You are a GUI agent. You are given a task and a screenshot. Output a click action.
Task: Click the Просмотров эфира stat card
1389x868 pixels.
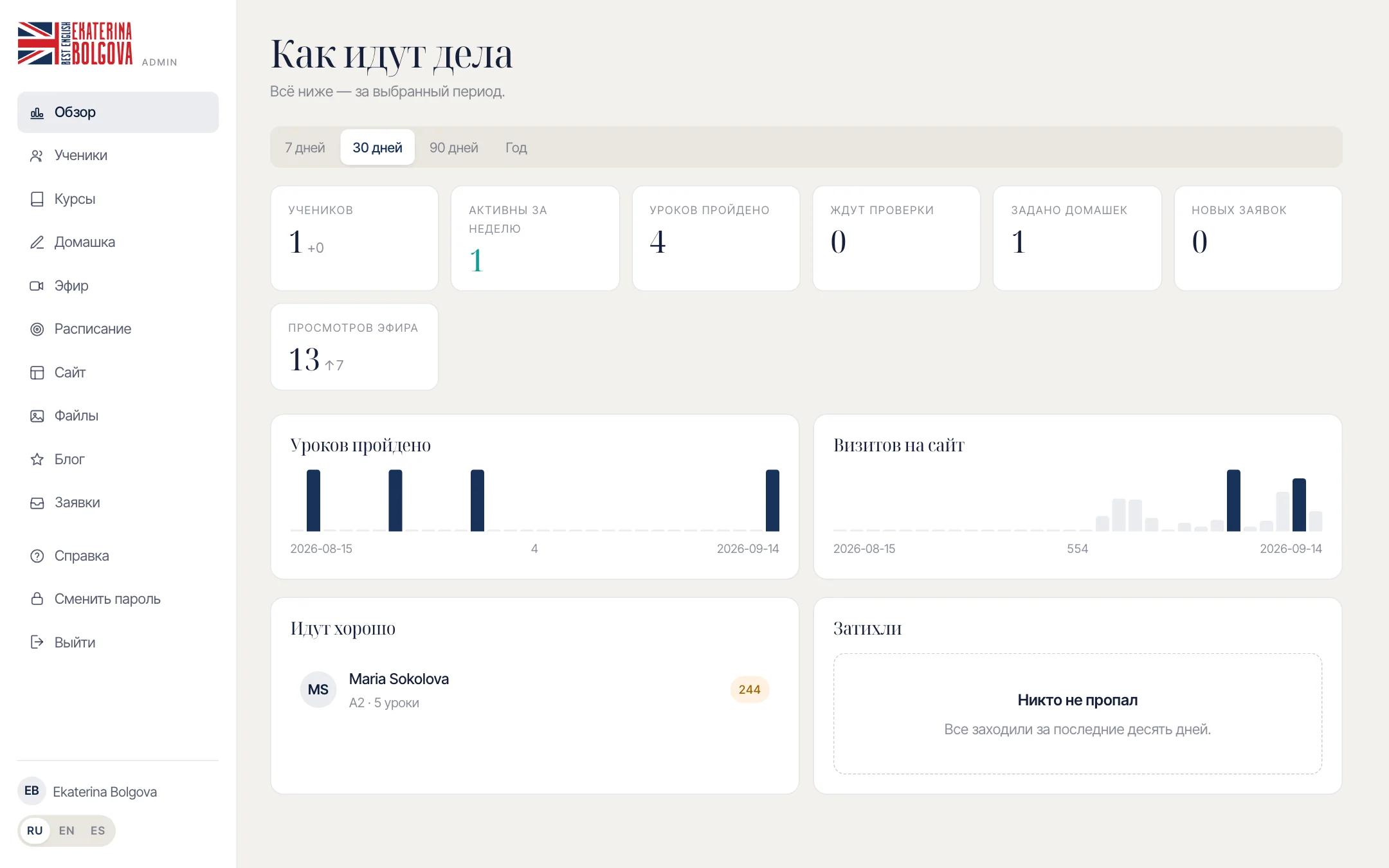click(354, 347)
